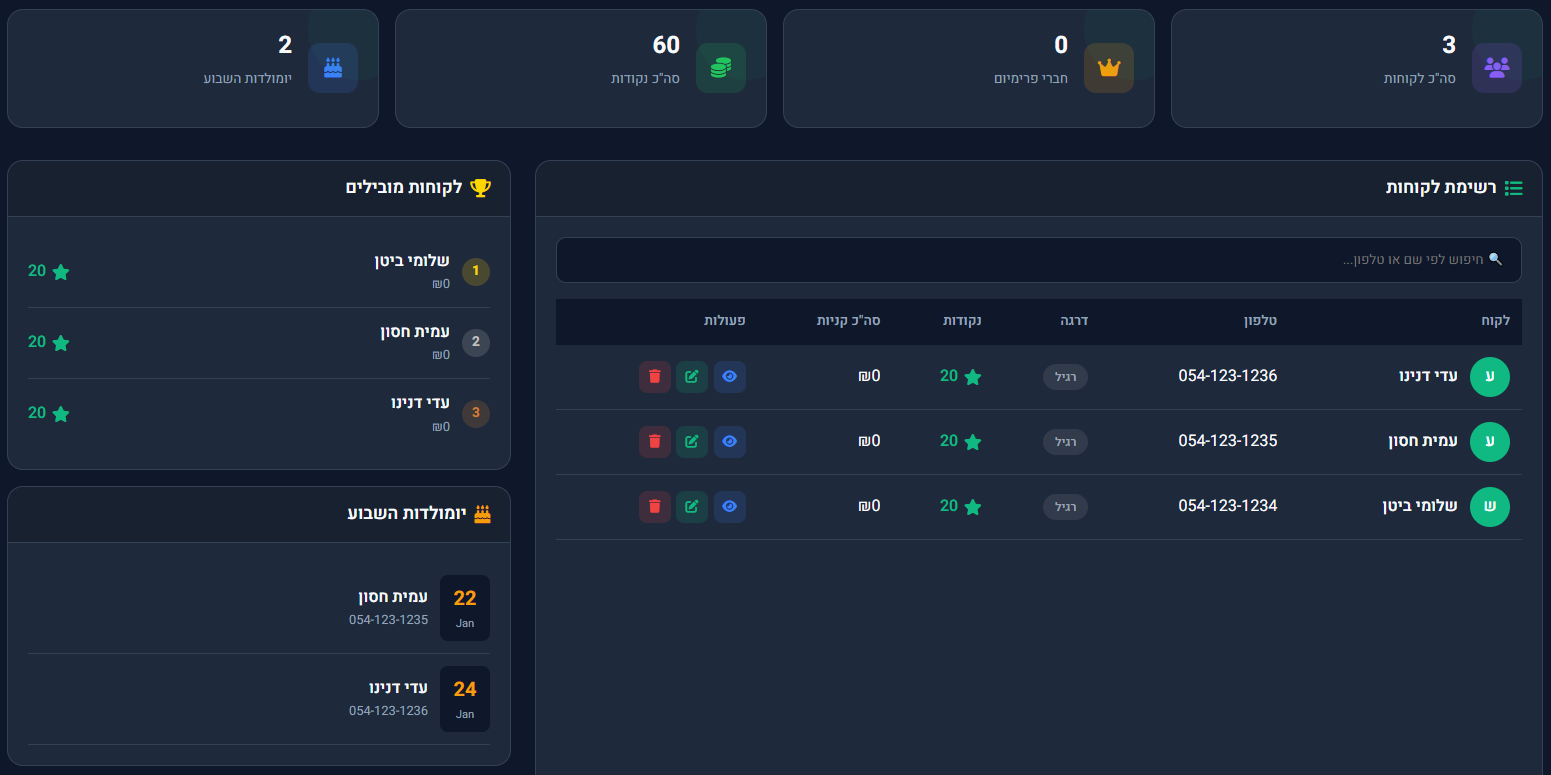Select the רגיל tier badge for שלומי ביטון
This screenshot has width=1551, height=775.
click(x=1065, y=507)
